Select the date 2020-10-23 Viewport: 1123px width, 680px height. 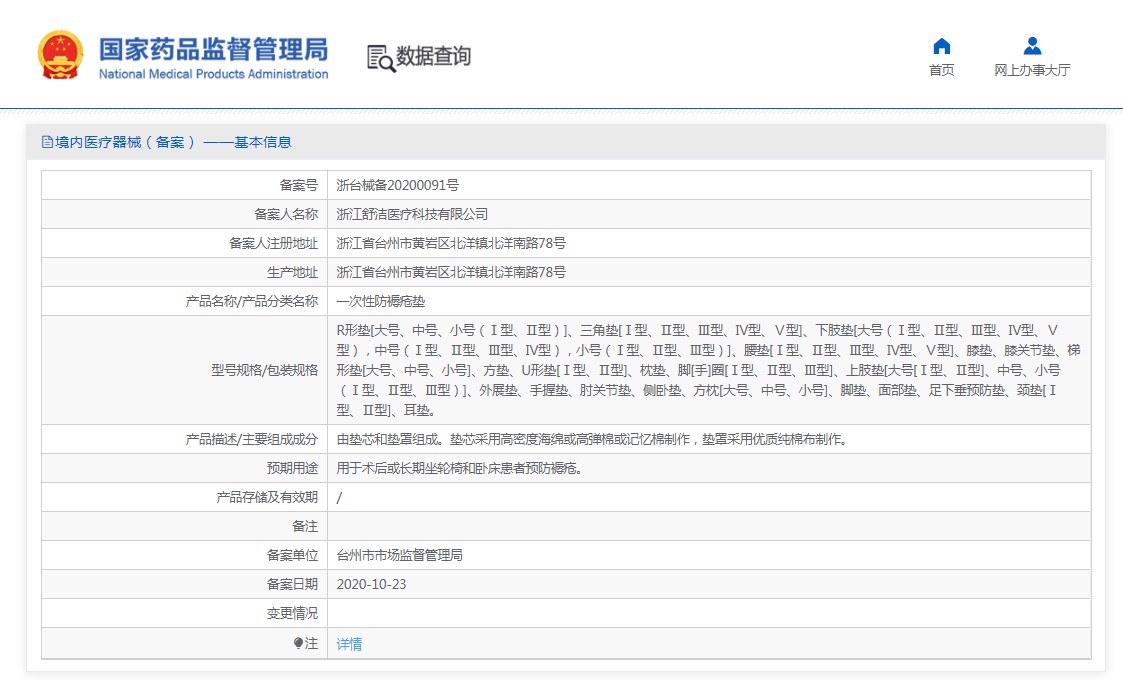click(371, 585)
